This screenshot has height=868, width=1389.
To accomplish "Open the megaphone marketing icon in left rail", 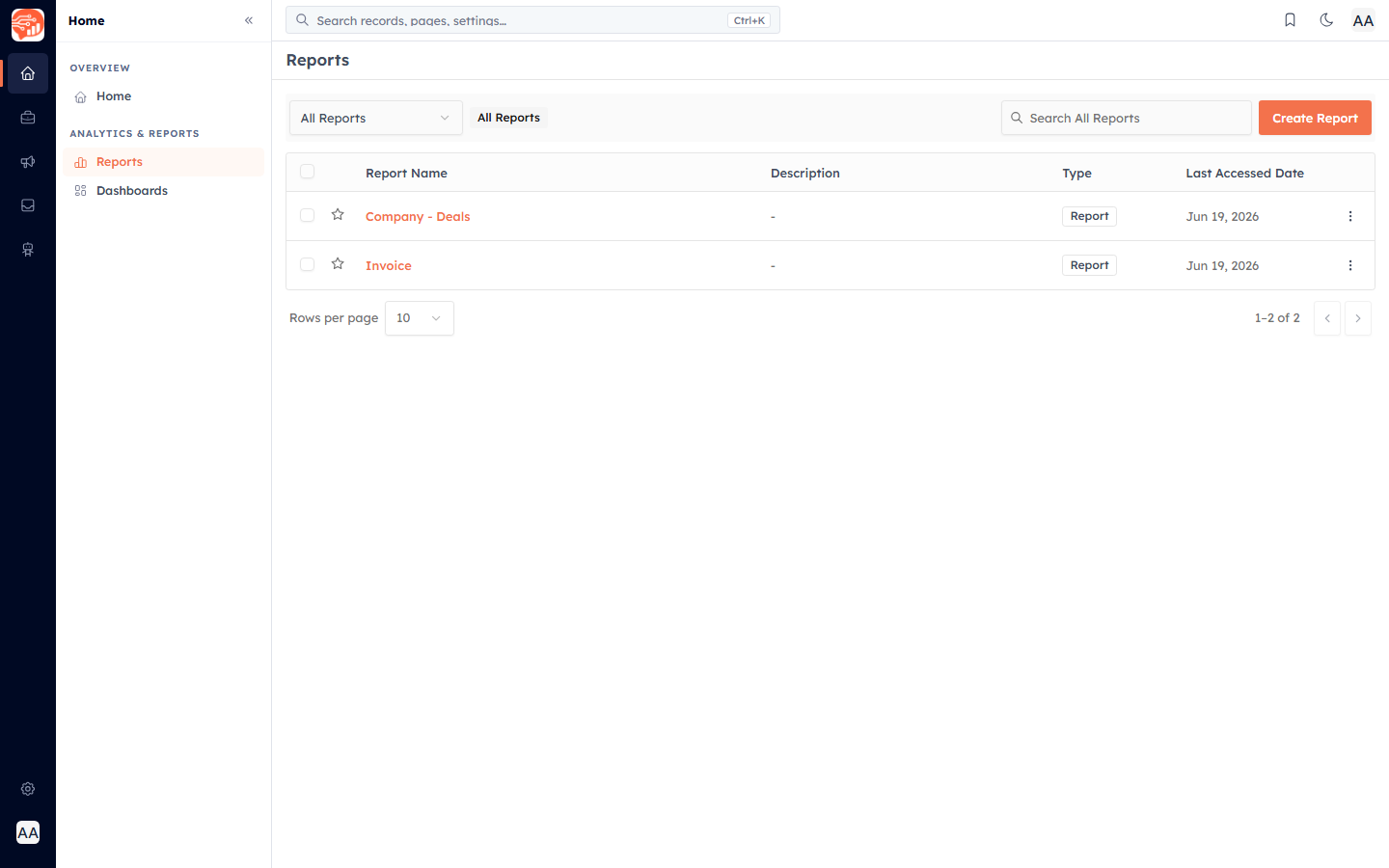I will (x=28, y=162).
